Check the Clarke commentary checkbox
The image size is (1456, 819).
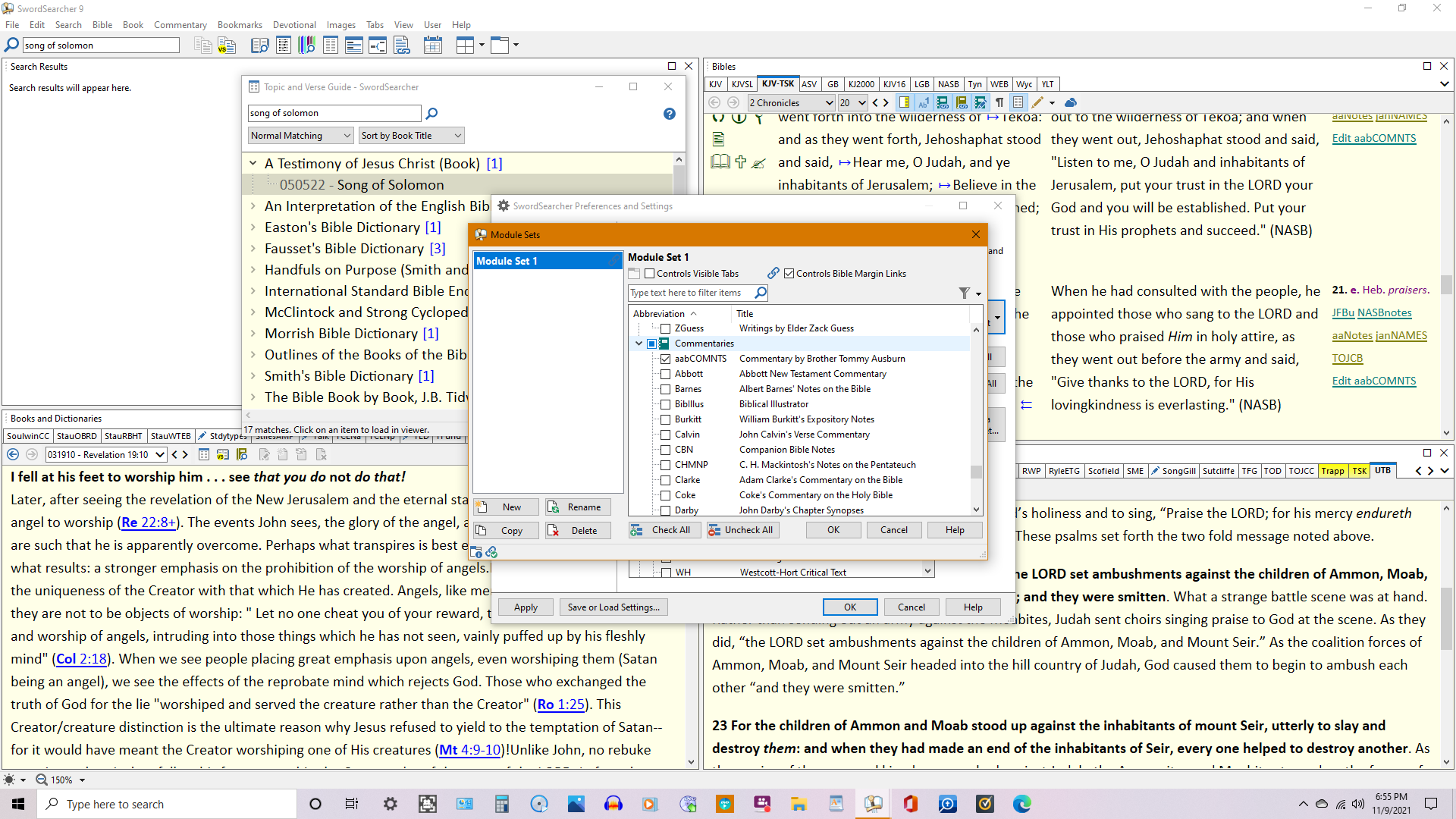pyautogui.click(x=665, y=480)
